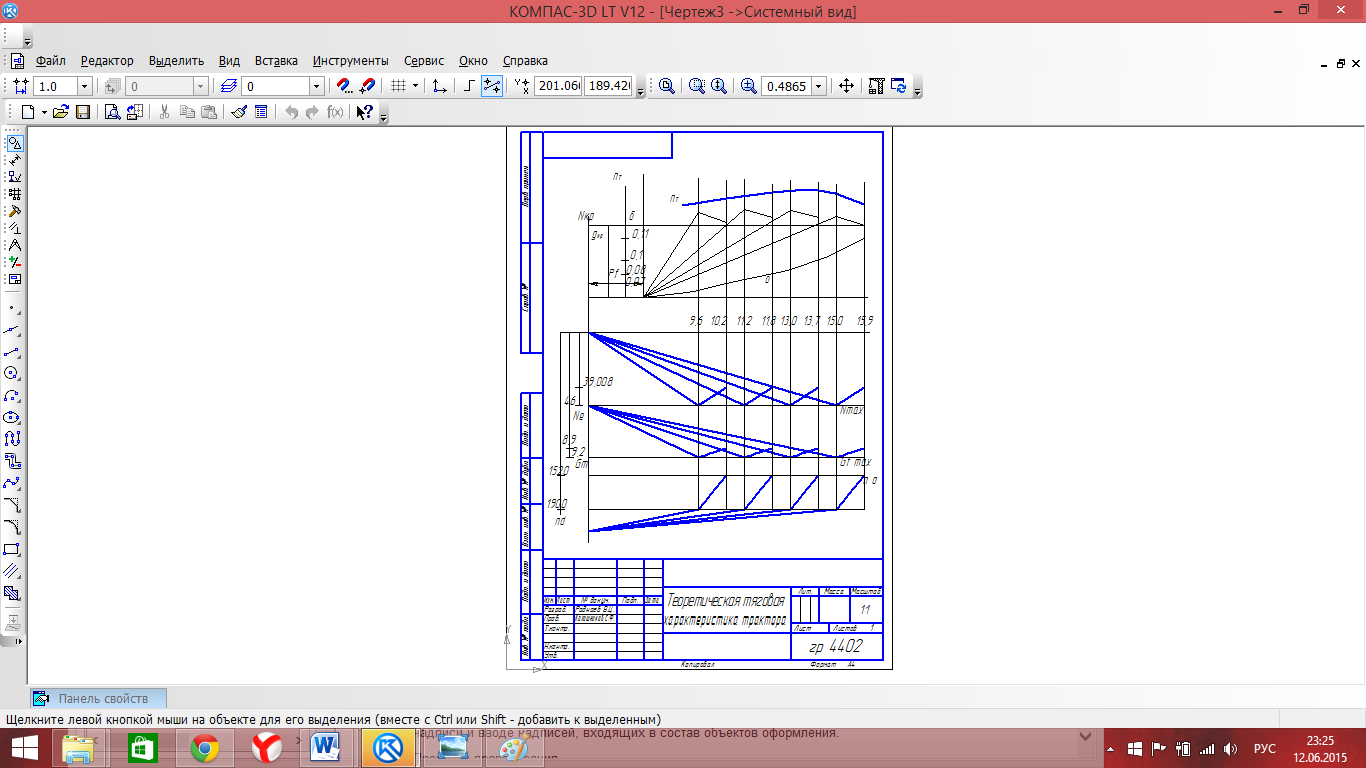Open the Справка menu
Screen dimensions: 1366x768
525,60
